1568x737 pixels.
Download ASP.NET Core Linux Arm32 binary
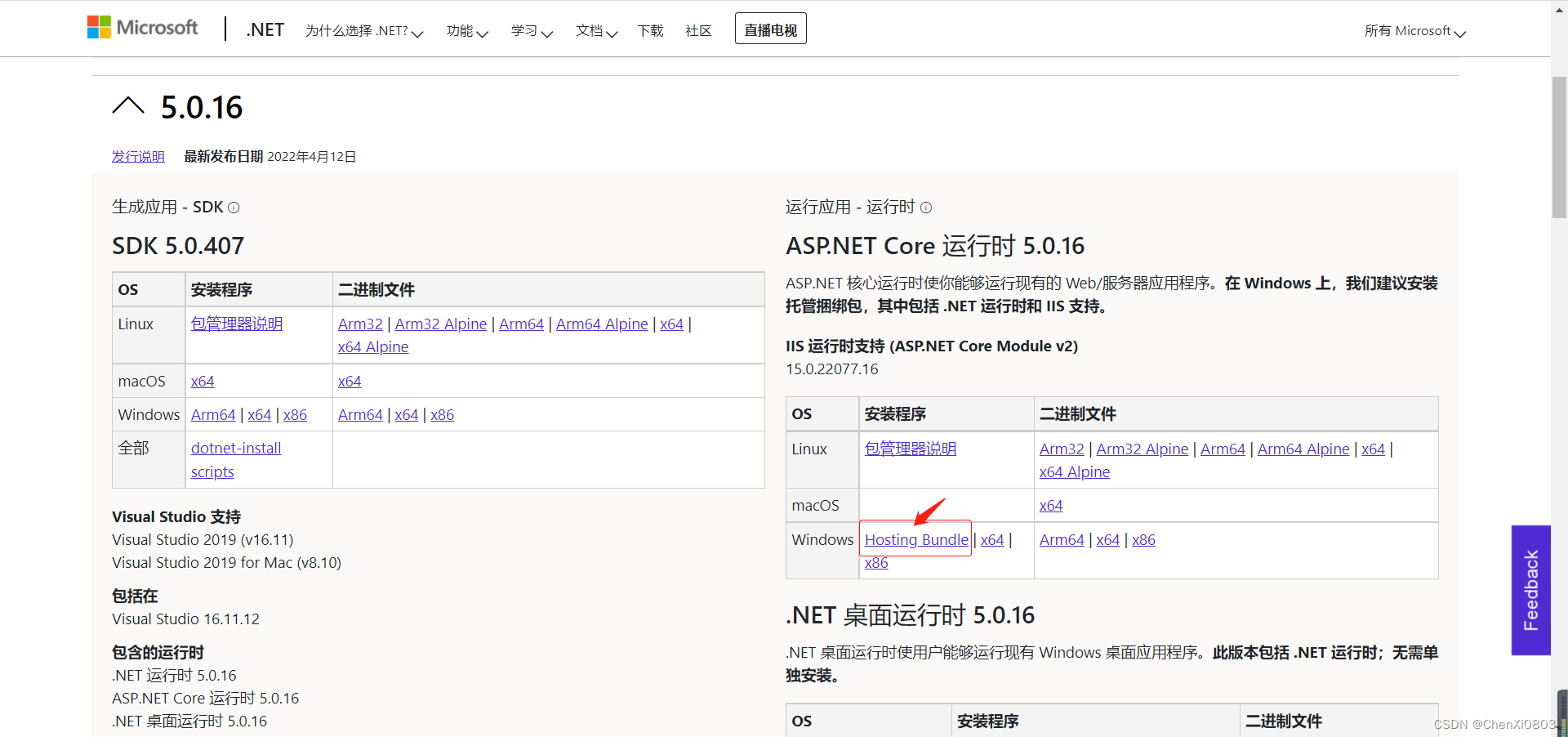pyautogui.click(x=1062, y=449)
